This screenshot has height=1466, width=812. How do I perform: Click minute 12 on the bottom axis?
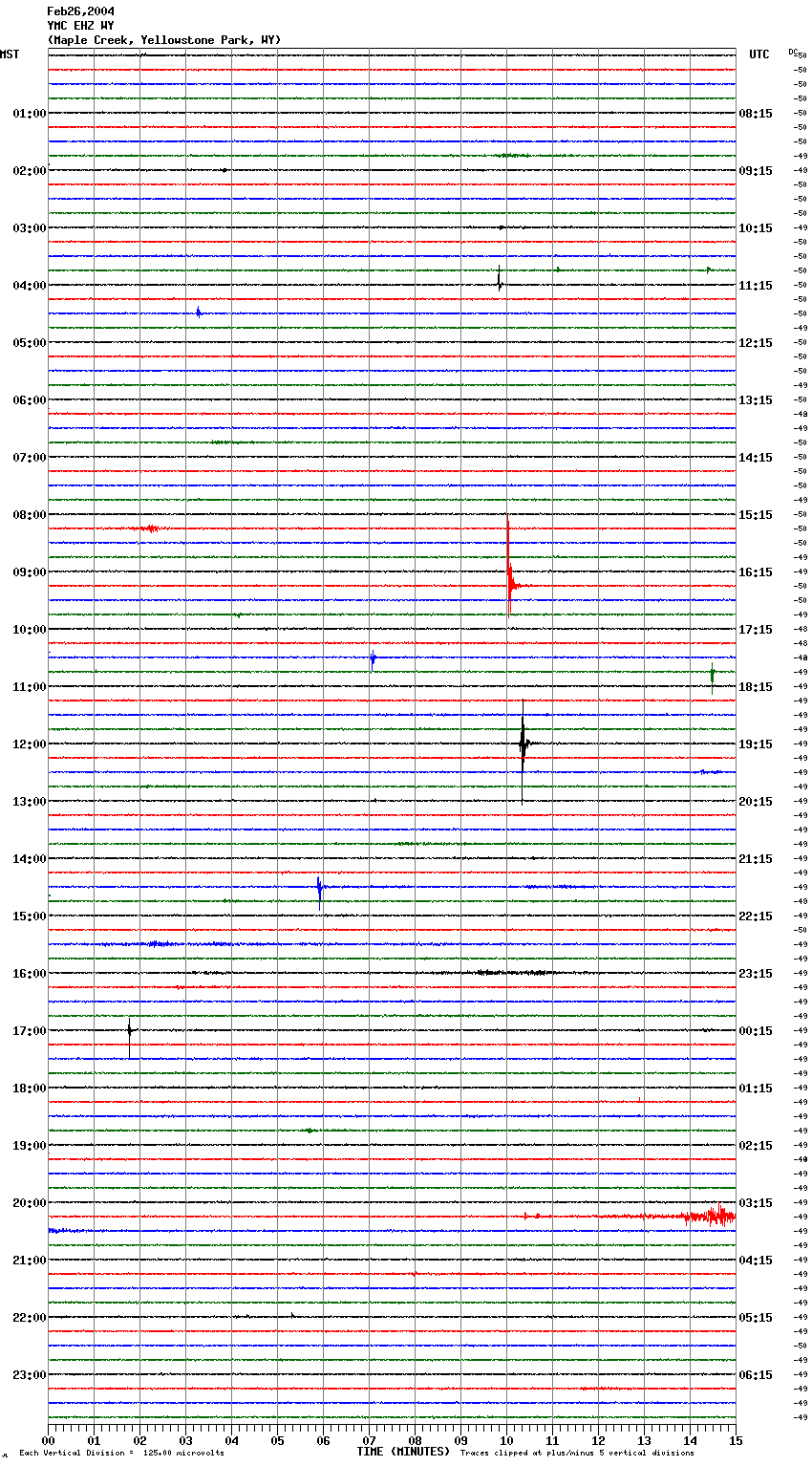[x=598, y=1440]
